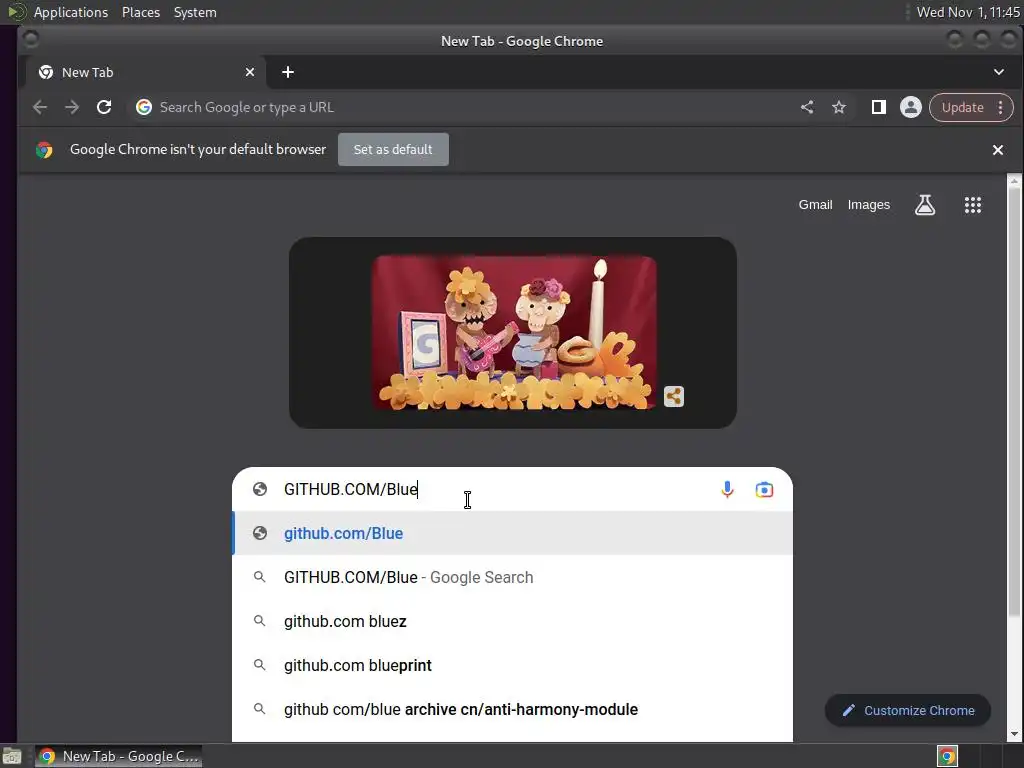Click the address bar URL field
The width and height of the screenshot is (1024, 768).
(457, 107)
